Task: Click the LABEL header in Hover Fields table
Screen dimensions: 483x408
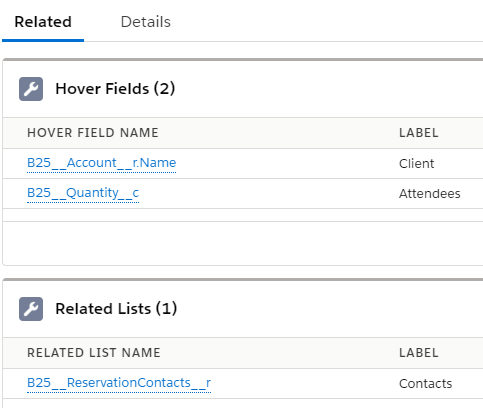Action: pos(419,133)
